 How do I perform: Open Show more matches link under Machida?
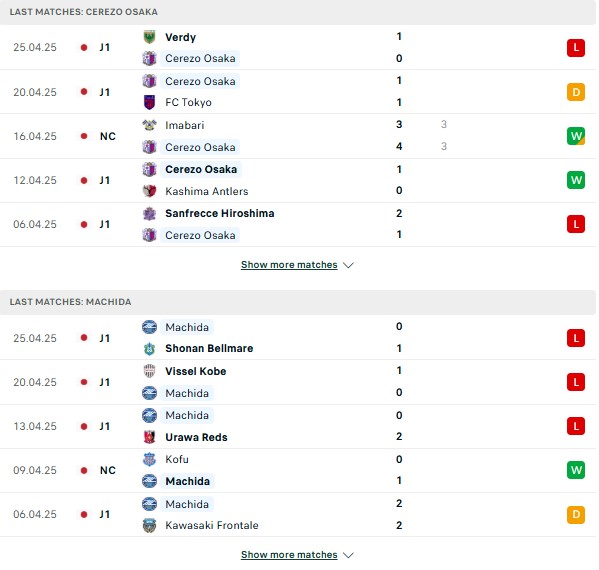[x=289, y=555]
